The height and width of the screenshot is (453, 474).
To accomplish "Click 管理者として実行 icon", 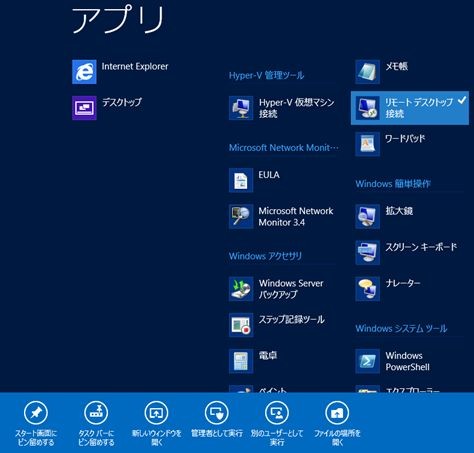I will point(217,413).
